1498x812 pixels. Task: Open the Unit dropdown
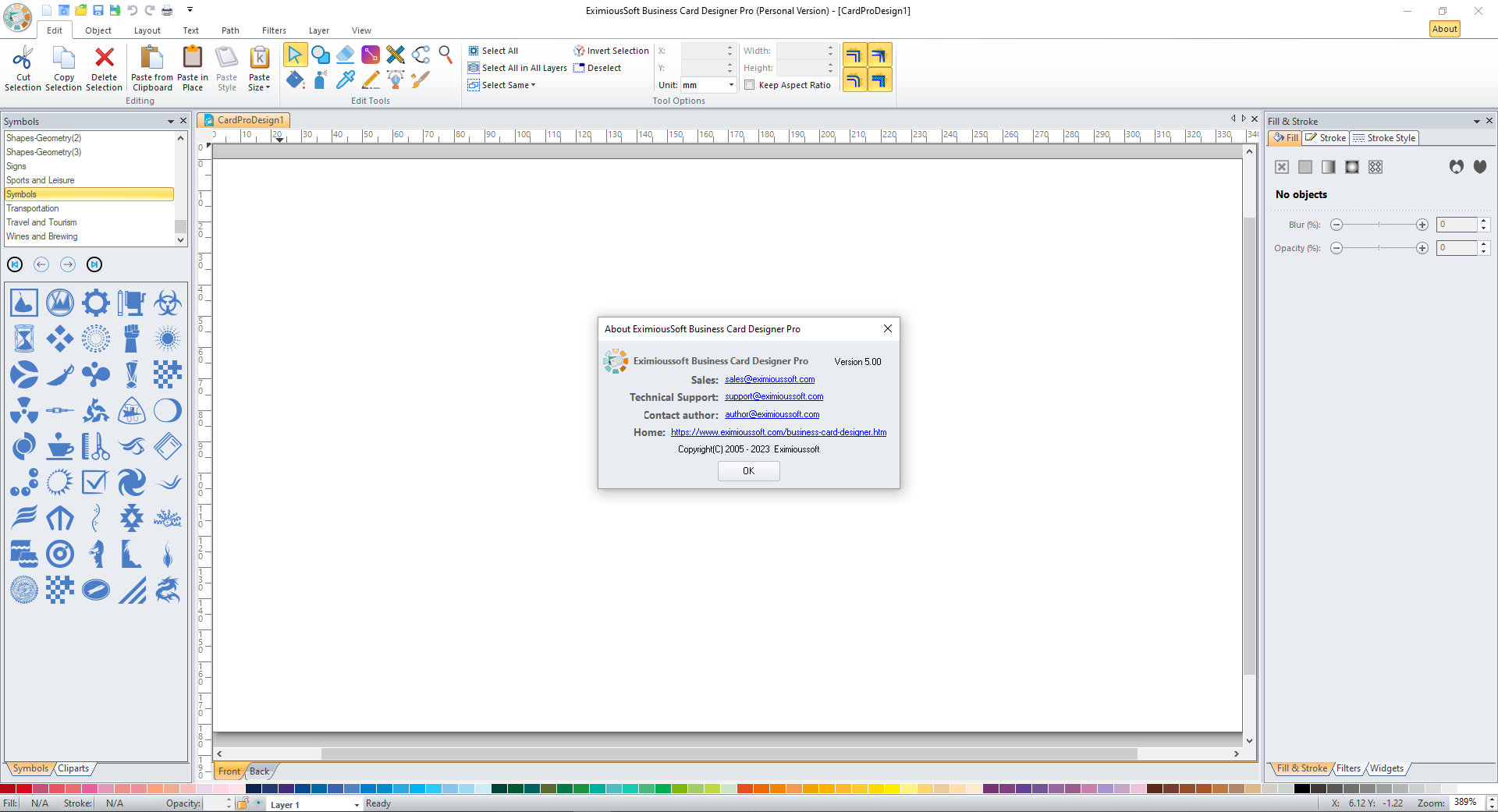pos(731,85)
